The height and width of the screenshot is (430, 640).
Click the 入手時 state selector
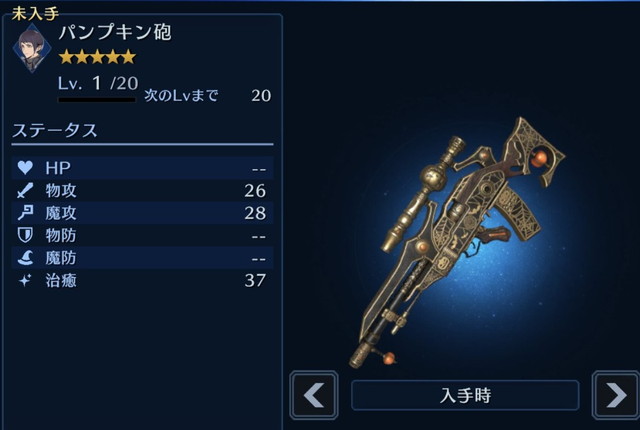(x=465, y=395)
